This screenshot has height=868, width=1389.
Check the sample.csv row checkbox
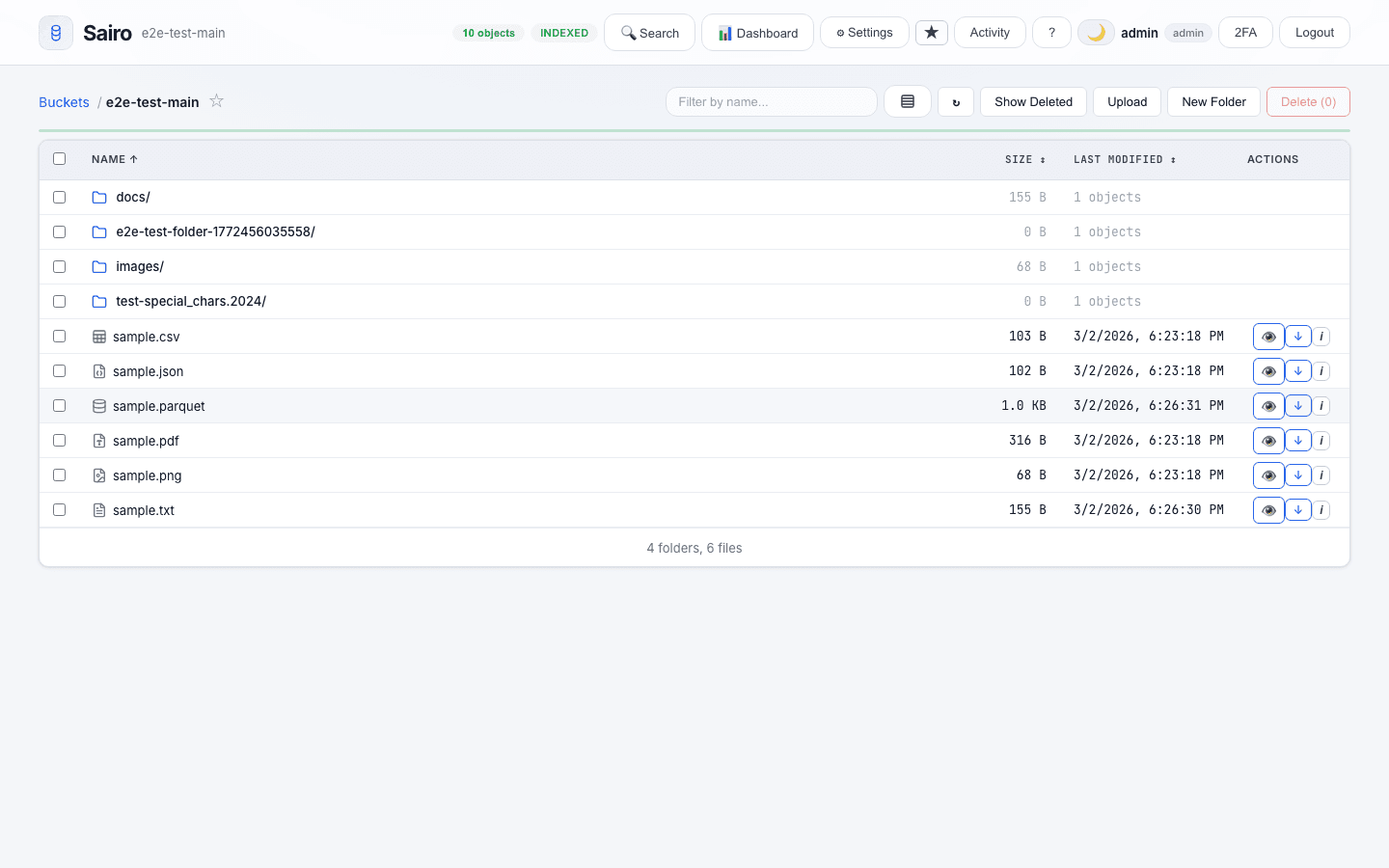click(x=60, y=336)
